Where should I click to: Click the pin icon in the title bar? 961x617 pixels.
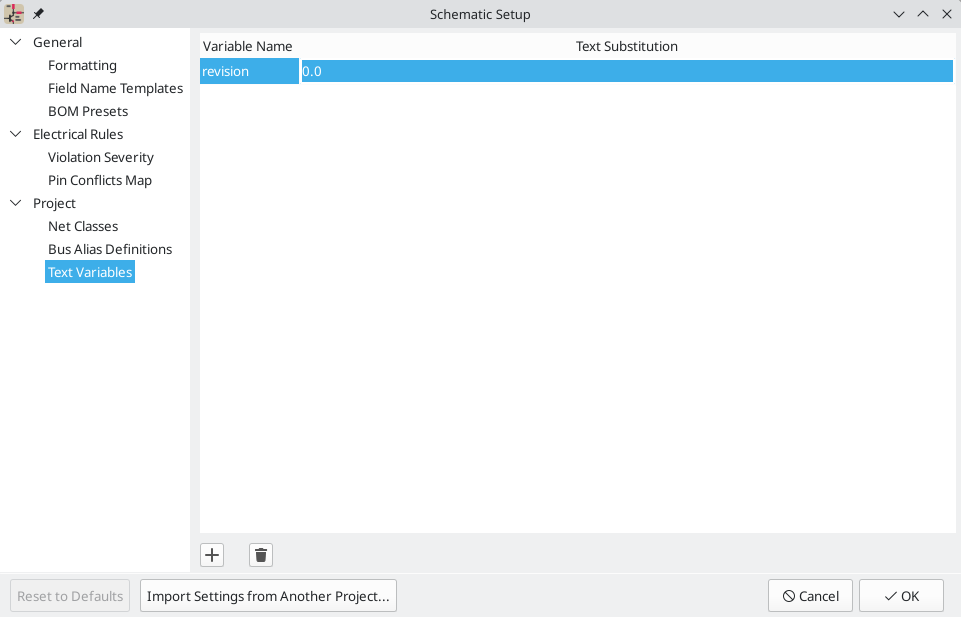pyautogui.click(x=37, y=14)
